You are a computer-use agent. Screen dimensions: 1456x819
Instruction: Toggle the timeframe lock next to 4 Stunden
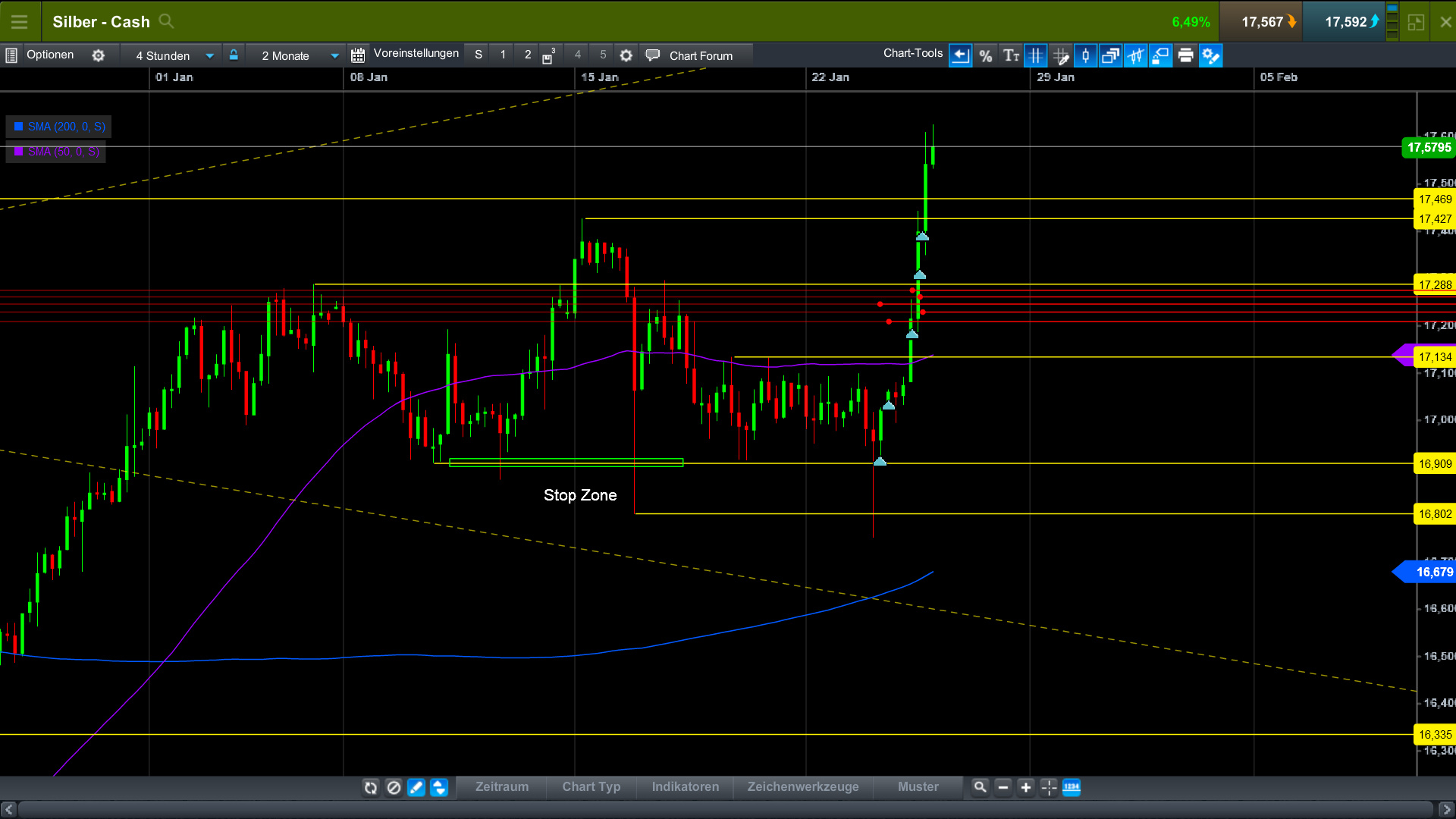234,55
